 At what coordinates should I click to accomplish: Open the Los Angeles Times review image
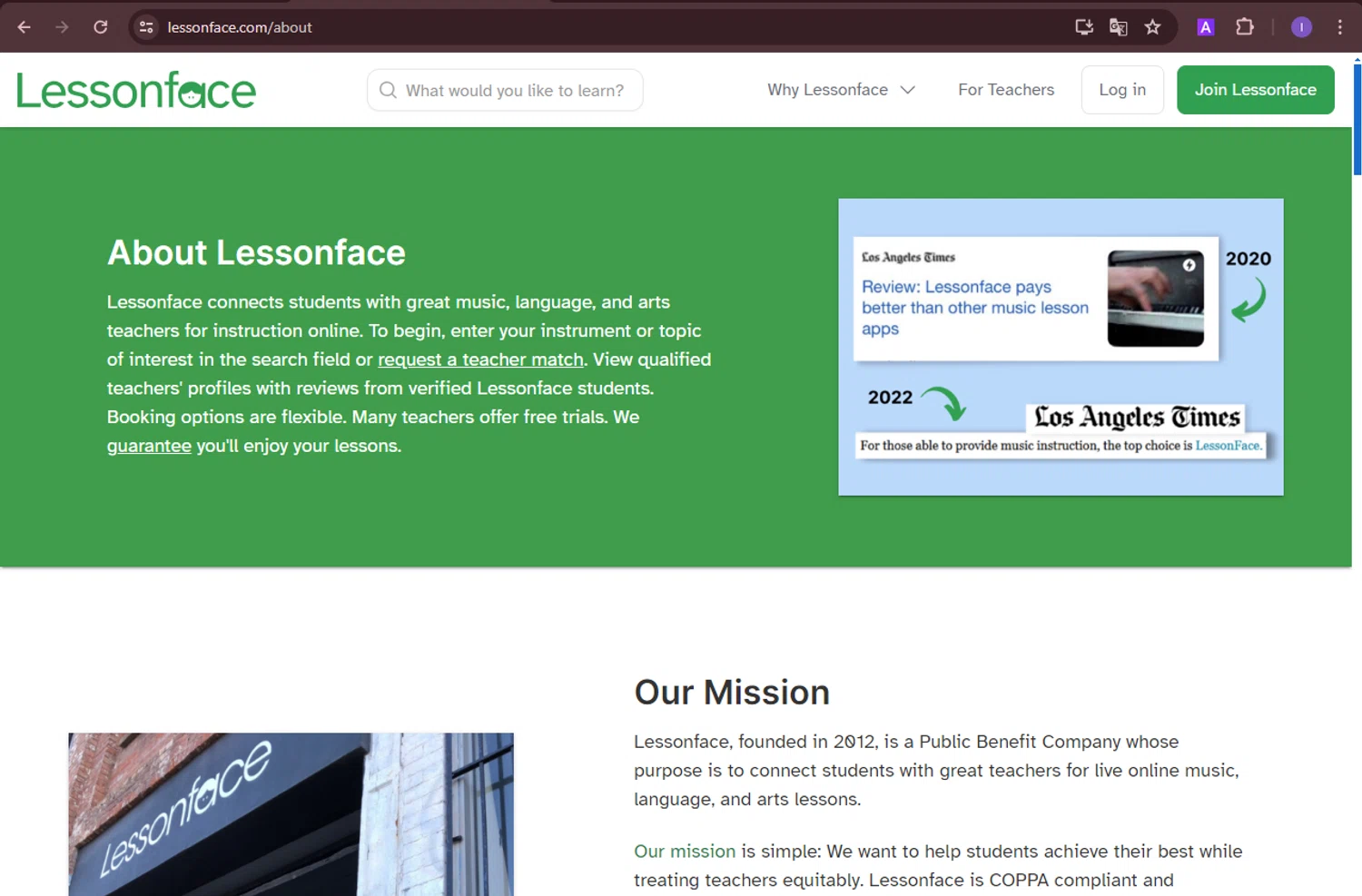coord(1061,347)
